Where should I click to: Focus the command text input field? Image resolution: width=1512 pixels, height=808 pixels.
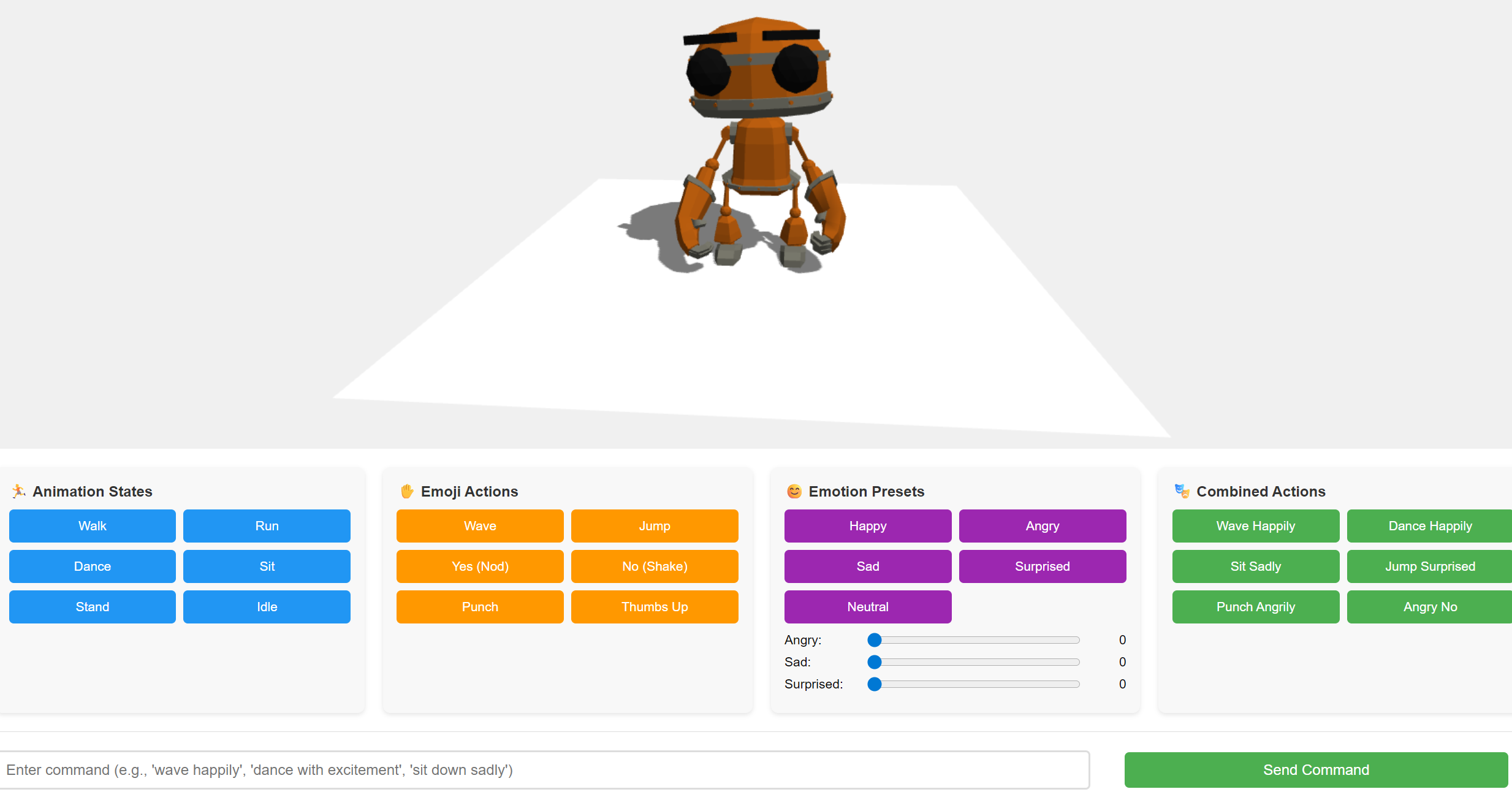tap(544, 770)
